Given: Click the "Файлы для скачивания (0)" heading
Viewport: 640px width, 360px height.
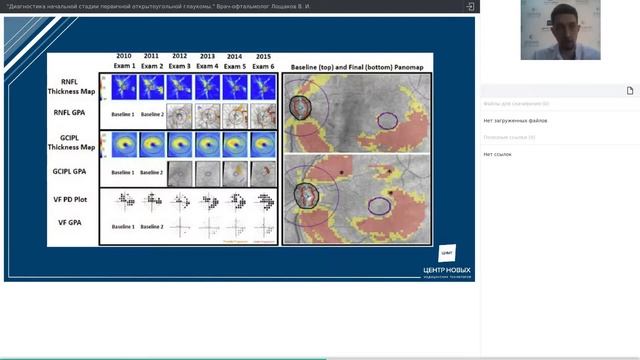Looking at the screenshot, I should coord(516,104).
